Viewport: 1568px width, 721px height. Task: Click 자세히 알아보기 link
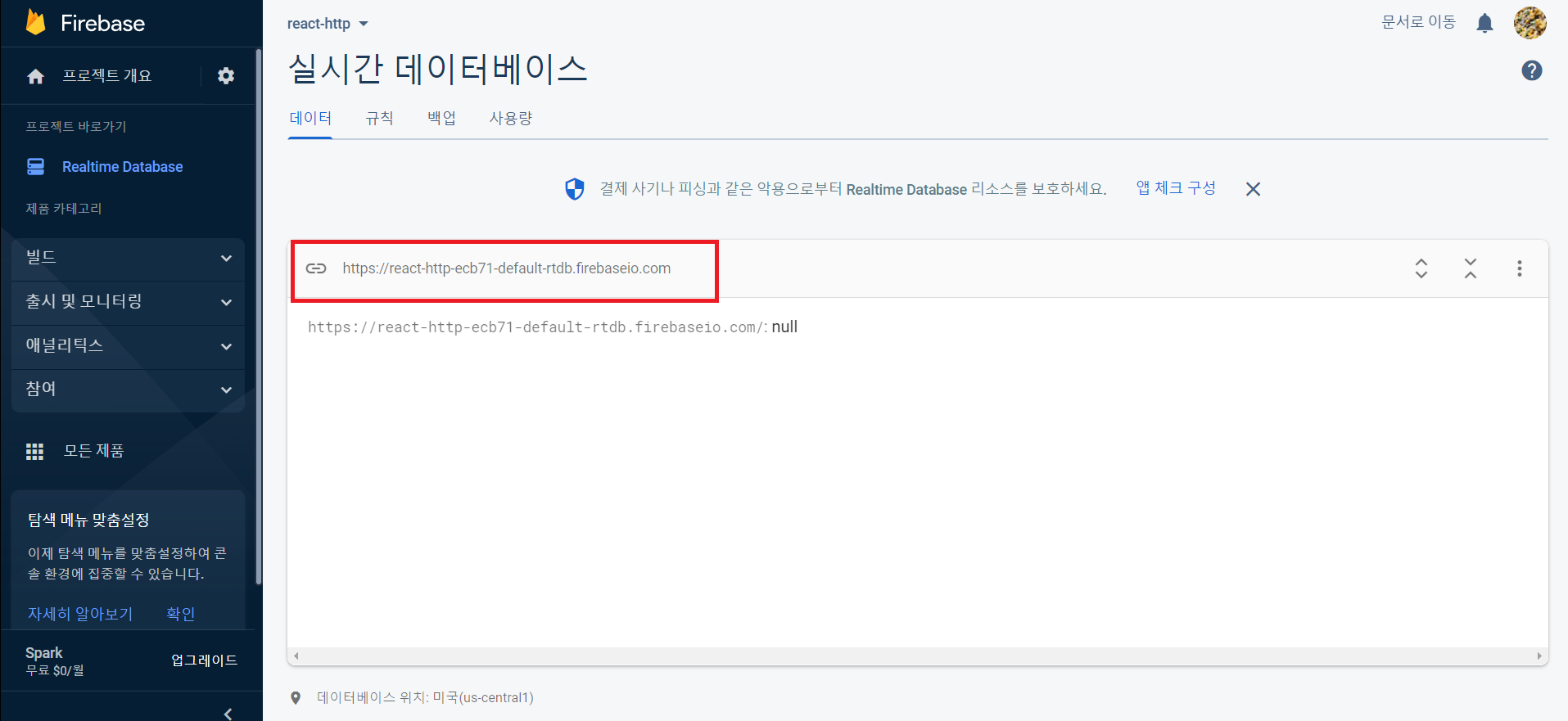click(x=80, y=614)
